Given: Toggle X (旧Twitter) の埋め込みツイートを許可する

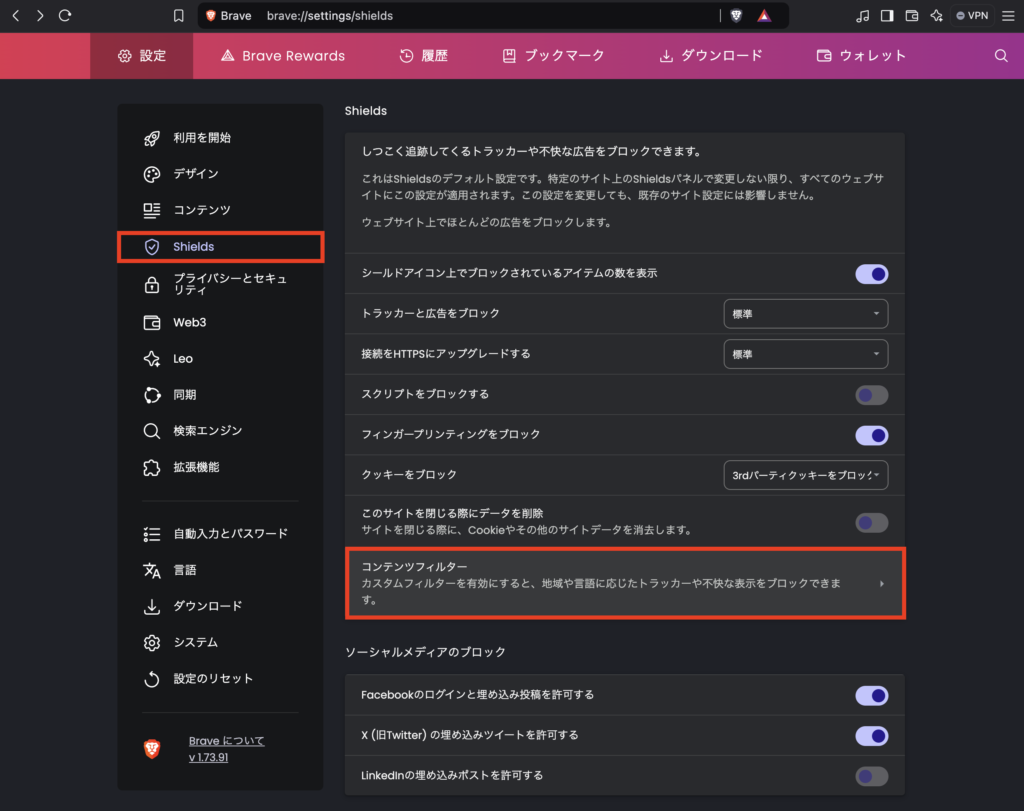Looking at the screenshot, I should (872, 737).
